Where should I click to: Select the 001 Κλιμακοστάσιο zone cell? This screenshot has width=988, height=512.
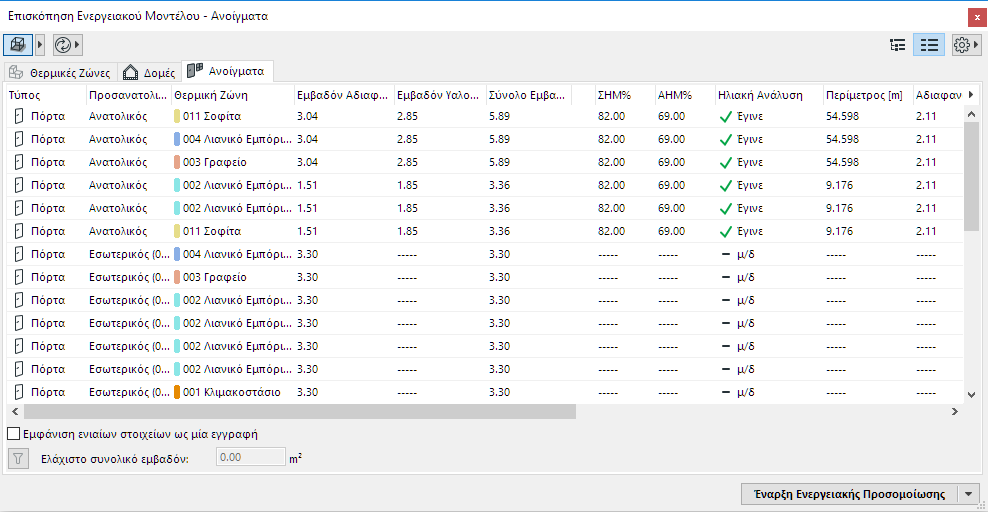point(233,392)
